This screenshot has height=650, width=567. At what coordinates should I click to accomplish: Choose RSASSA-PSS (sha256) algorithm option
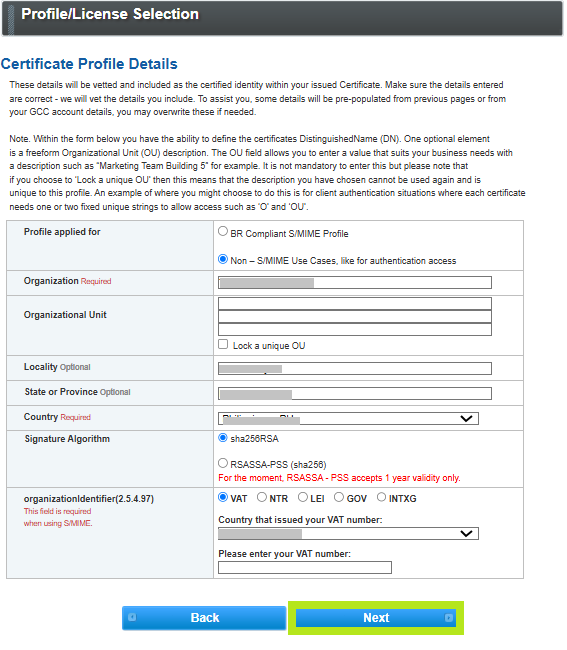coord(223,463)
